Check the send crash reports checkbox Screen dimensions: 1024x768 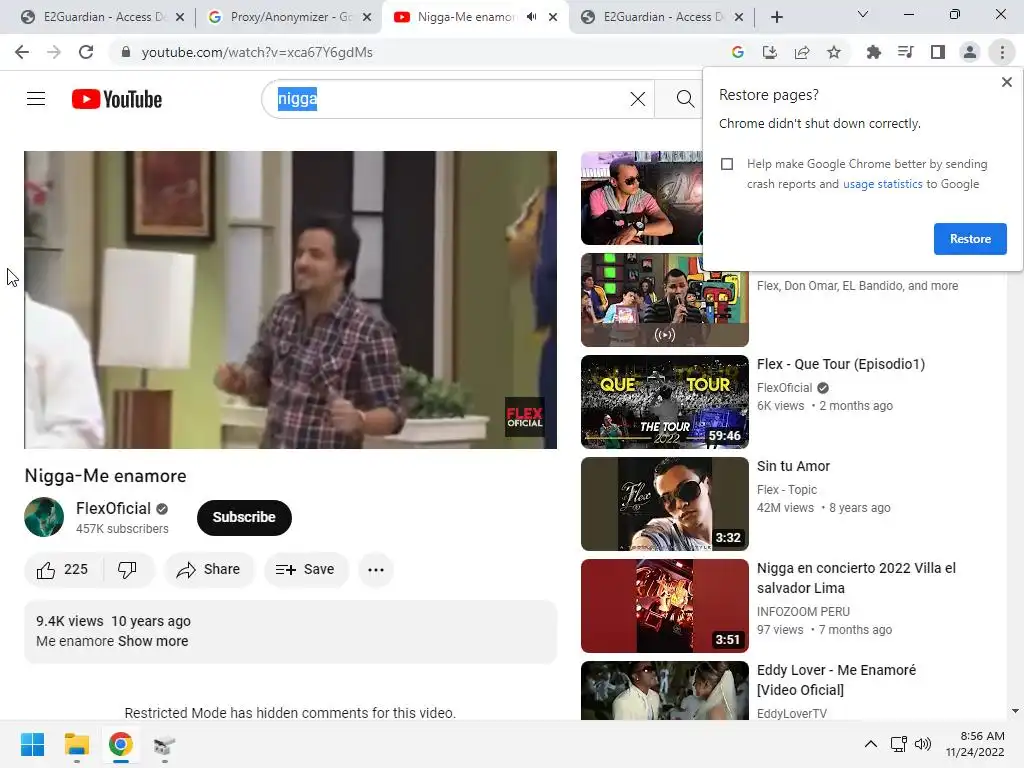pos(727,164)
